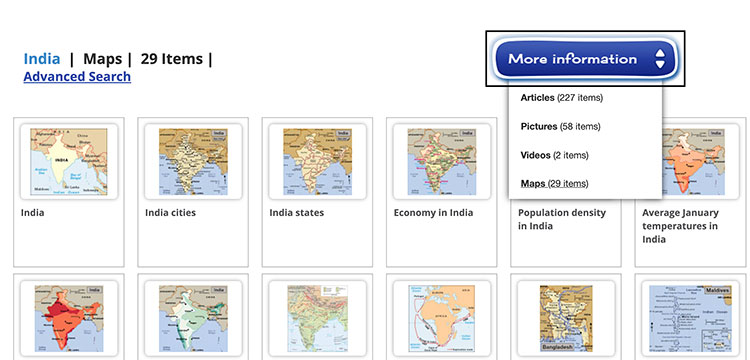Viewport: 750px width, 360px height.
Task: Open the Bangladesh map thumbnail
Action: pyautogui.click(x=566, y=319)
